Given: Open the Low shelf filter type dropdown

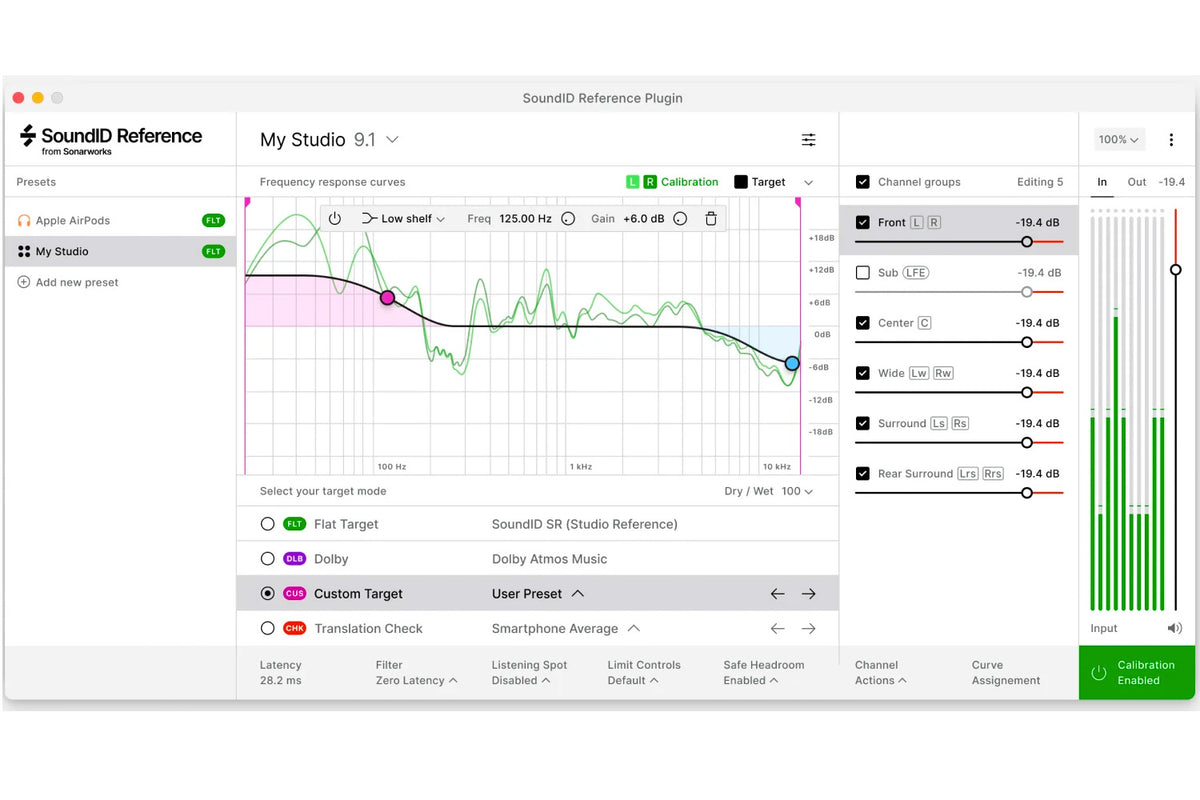Looking at the screenshot, I should point(403,218).
